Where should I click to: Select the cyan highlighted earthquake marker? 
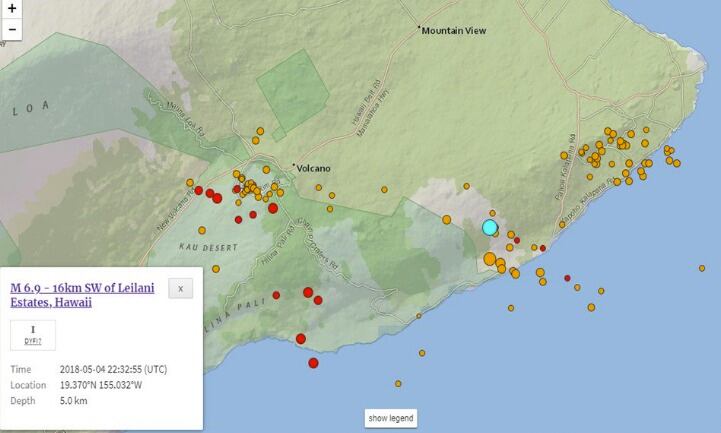[x=490, y=227]
